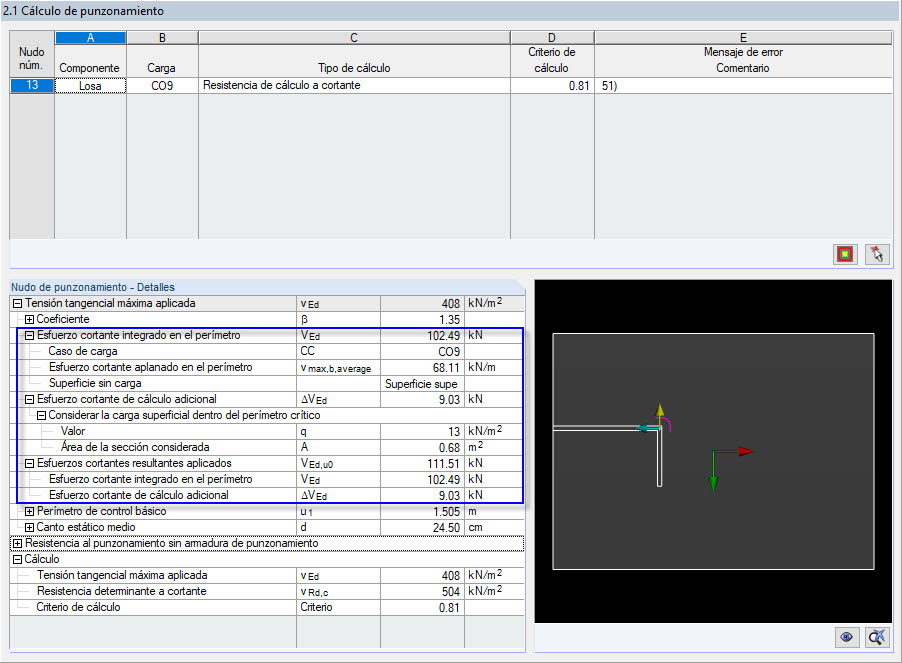
Task: Click the eye icon below the graphic panel
Action: click(x=846, y=637)
